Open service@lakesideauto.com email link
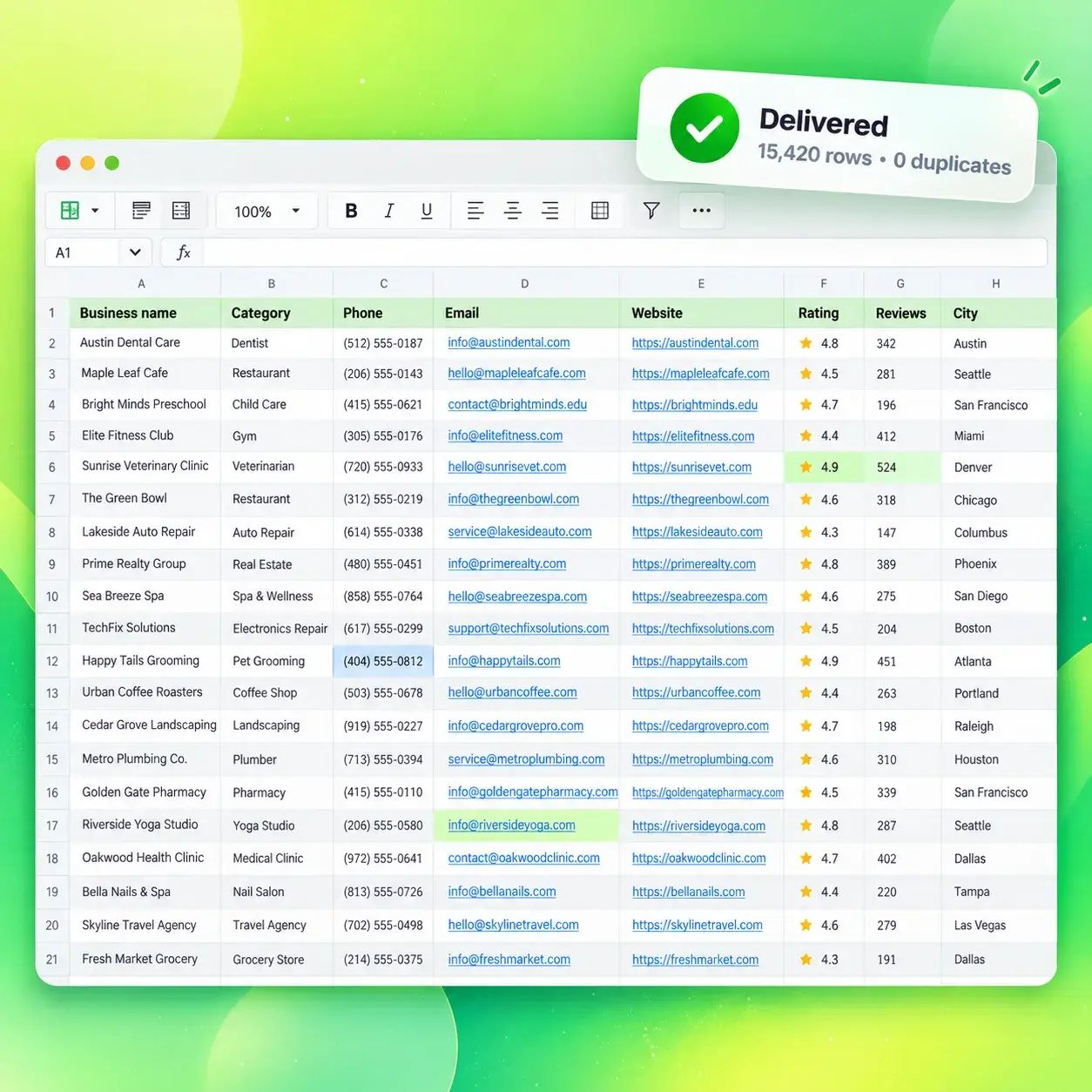The image size is (1092, 1092). pyautogui.click(x=520, y=532)
